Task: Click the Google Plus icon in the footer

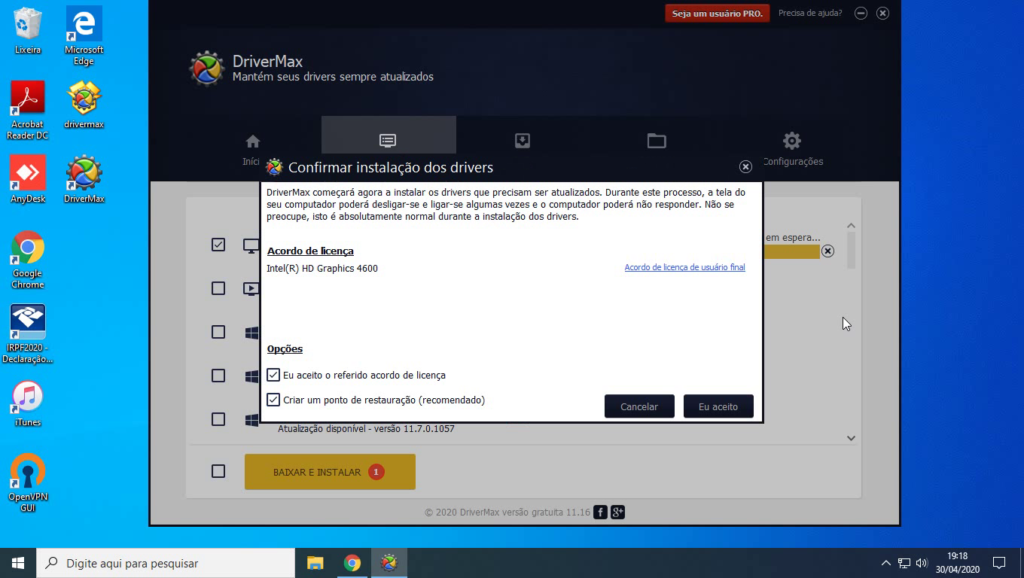Action: coord(618,512)
